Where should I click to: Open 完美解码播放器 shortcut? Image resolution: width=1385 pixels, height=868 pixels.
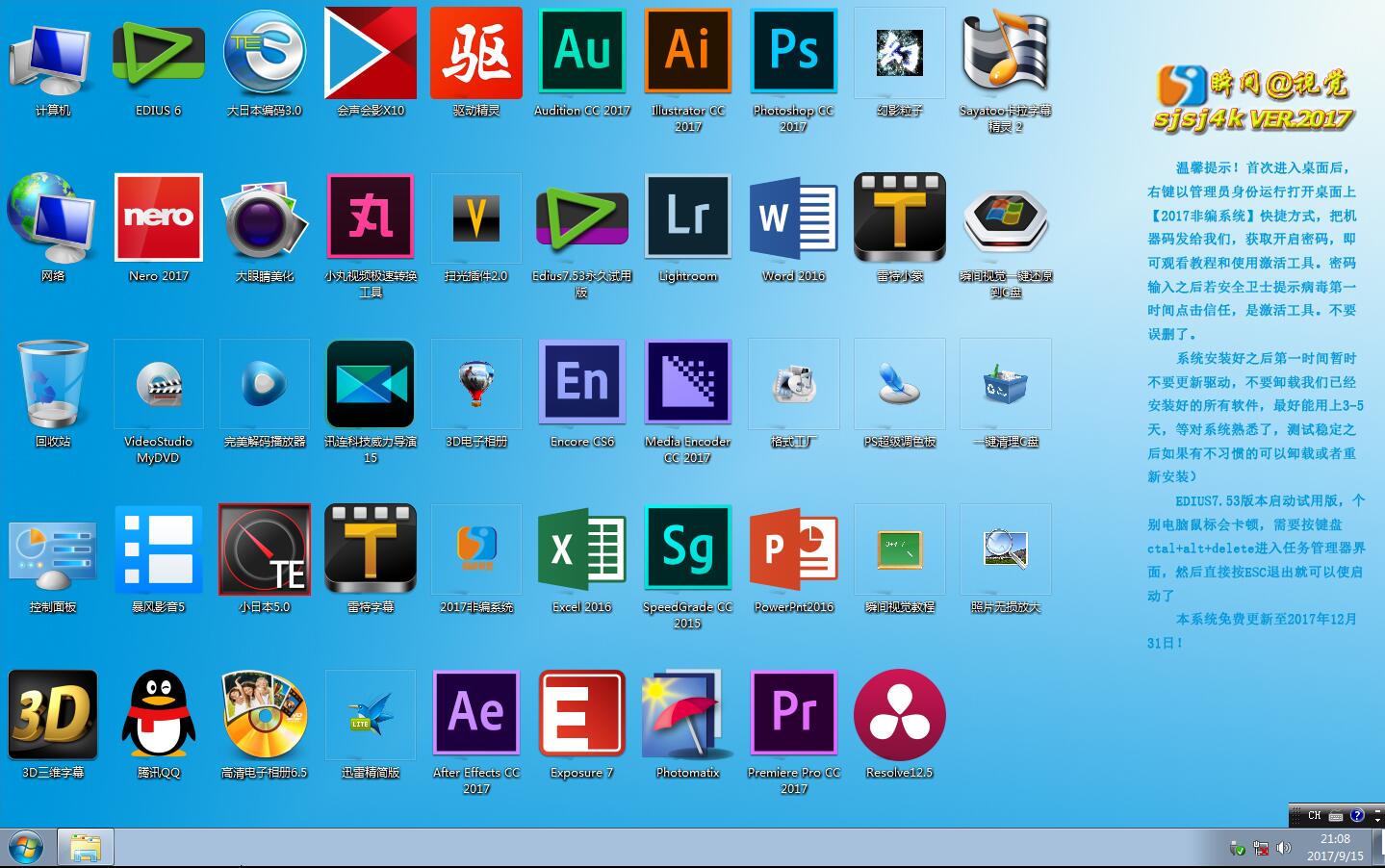pos(265,384)
